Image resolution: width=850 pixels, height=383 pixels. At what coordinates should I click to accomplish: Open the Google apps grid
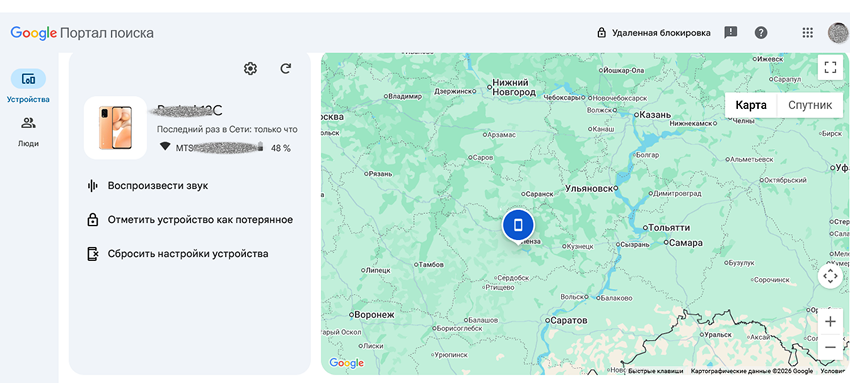[x=808, y=33]
